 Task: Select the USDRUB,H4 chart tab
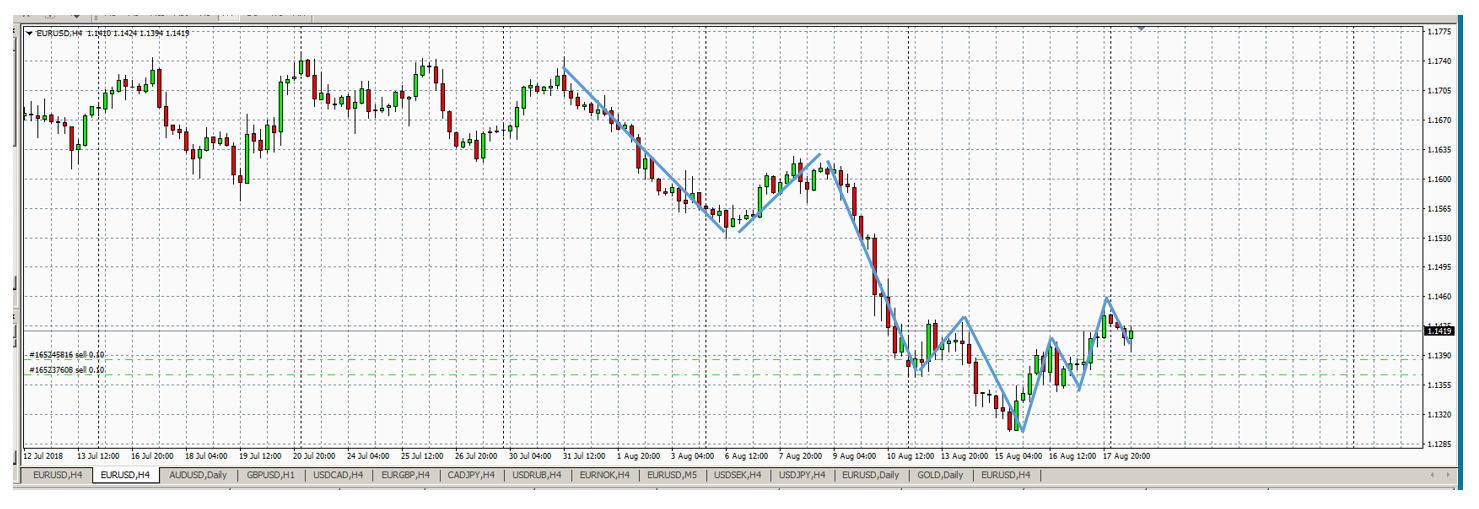tap(537, 475)
